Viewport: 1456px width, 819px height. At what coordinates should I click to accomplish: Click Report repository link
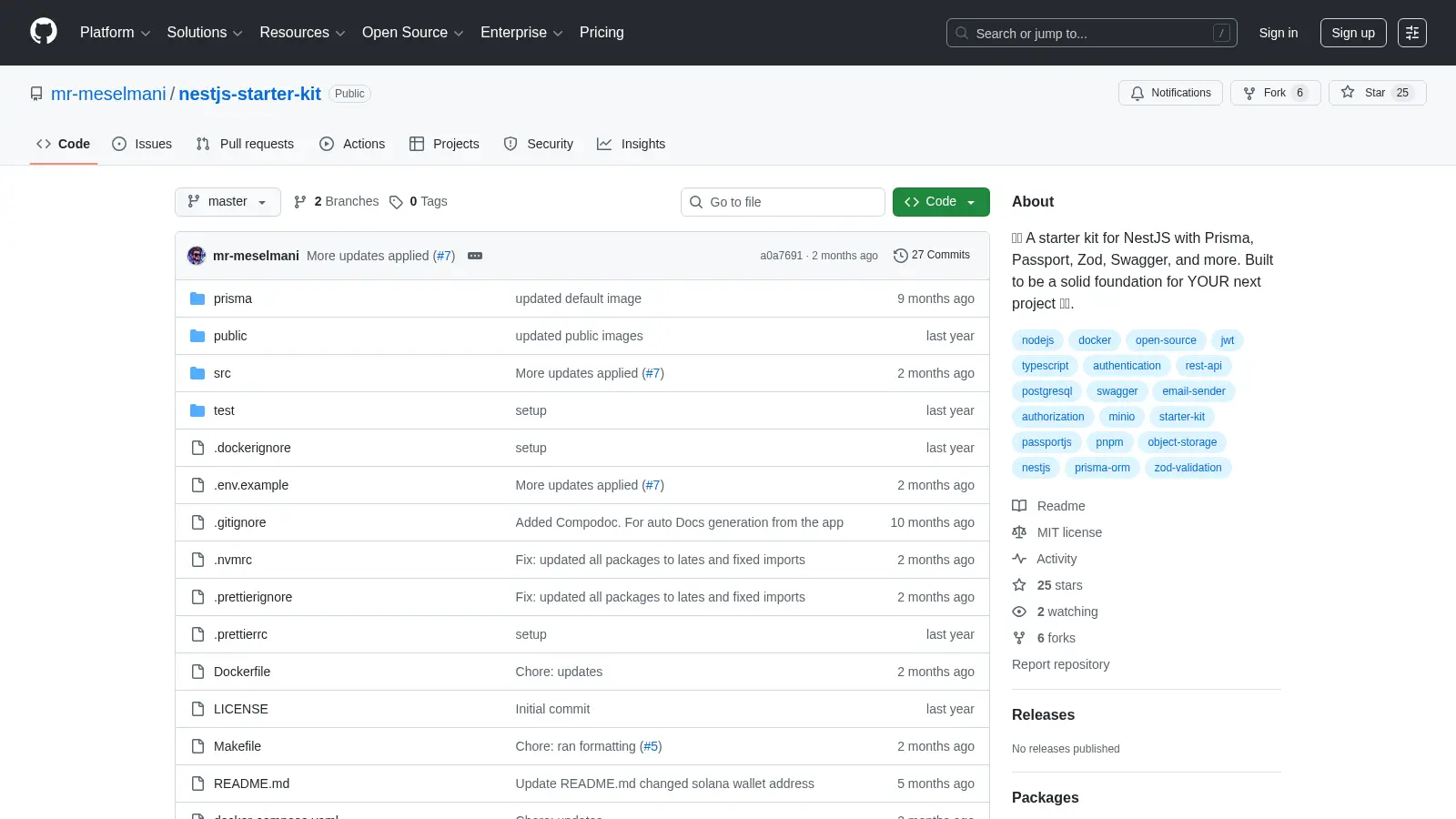pos(1061,664)
